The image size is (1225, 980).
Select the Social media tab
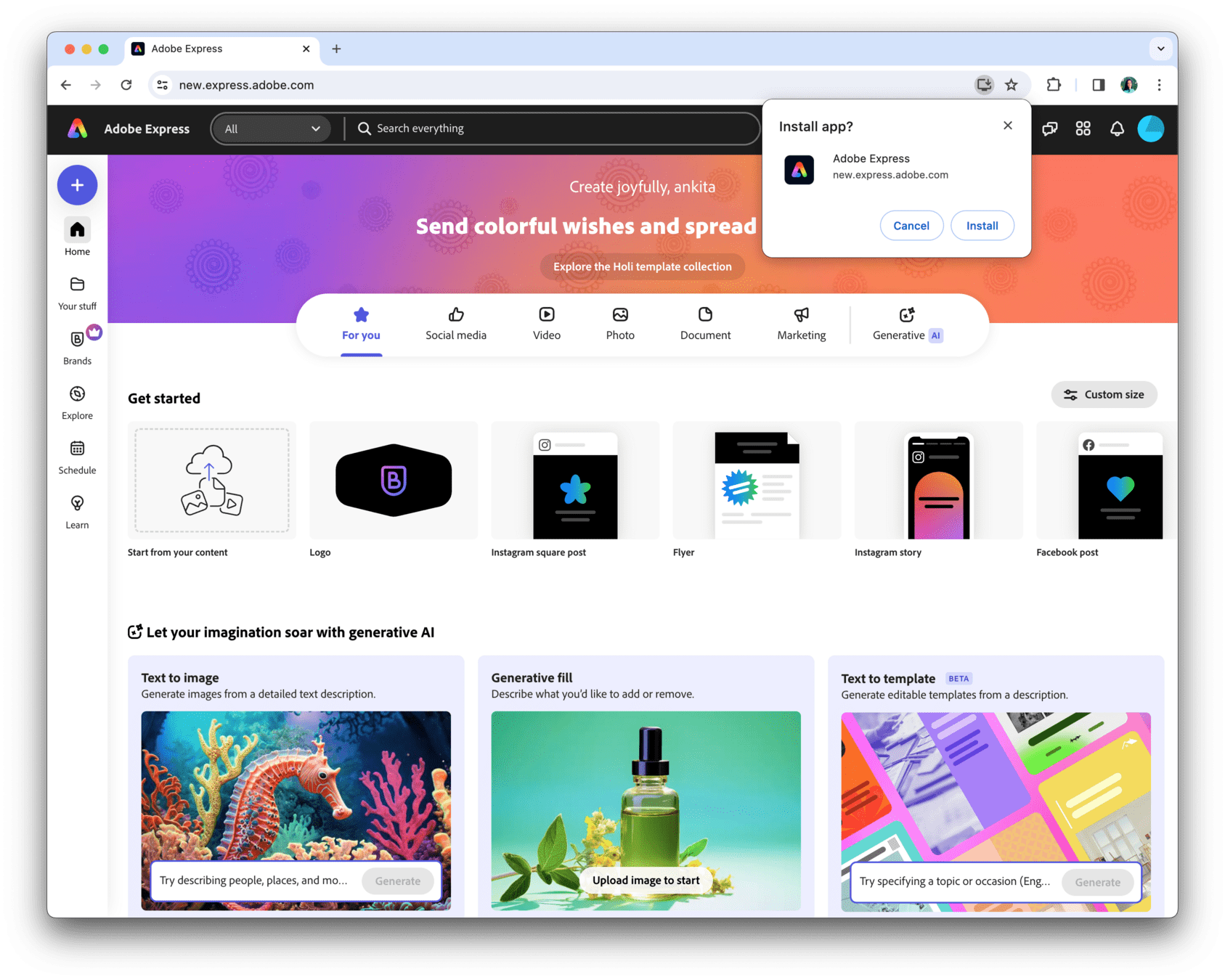pos(456,324)
